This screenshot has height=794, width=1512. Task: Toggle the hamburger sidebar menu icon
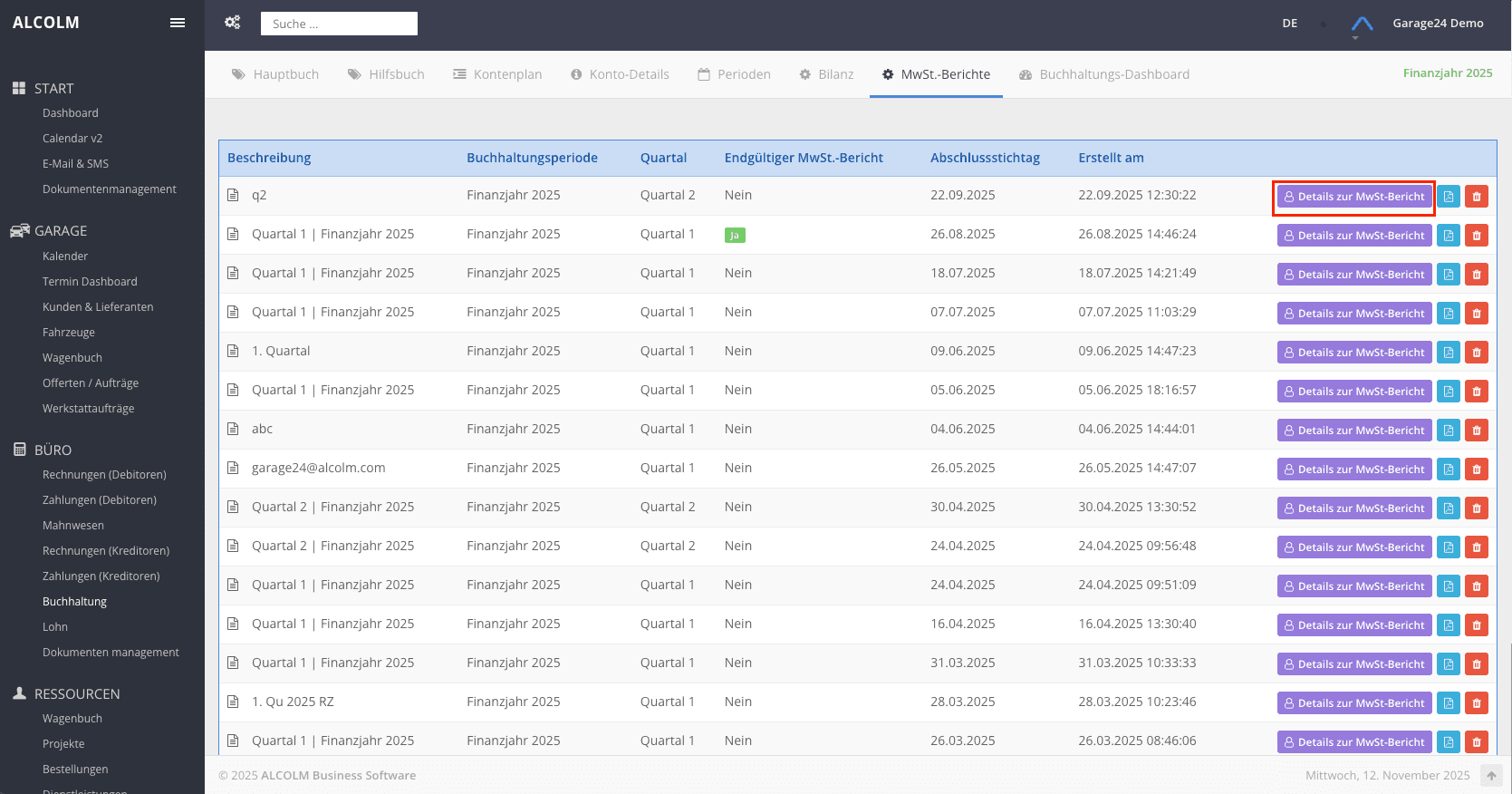point(178,23)
